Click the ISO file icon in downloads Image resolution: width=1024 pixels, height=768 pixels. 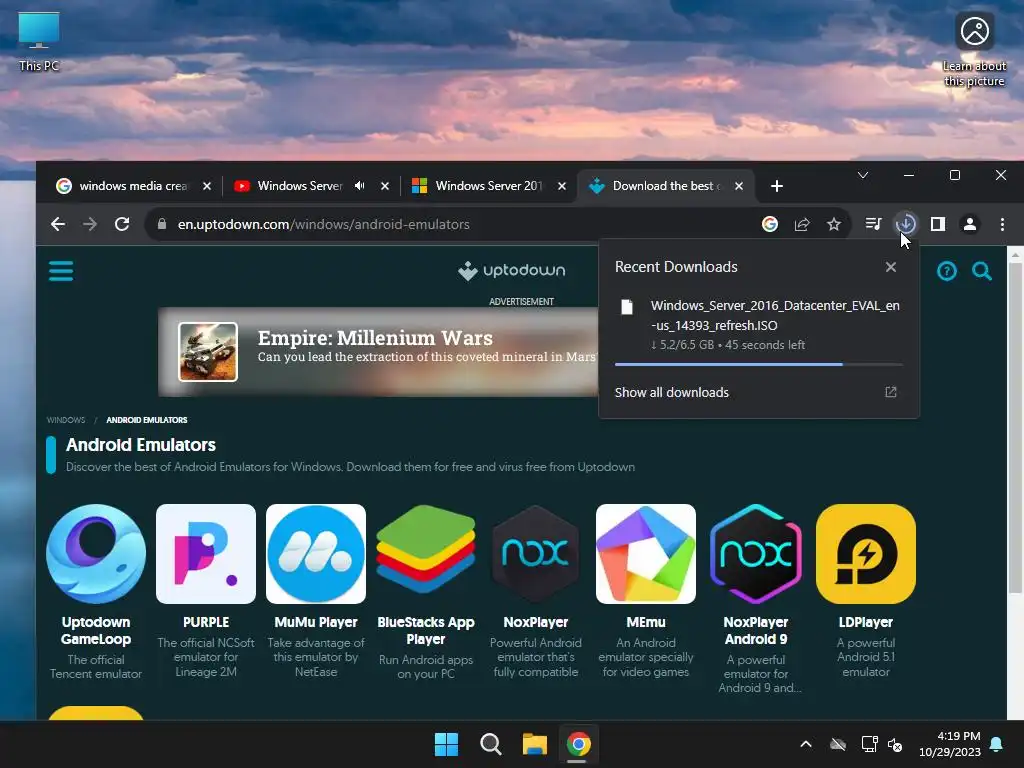(x=627, y=307)
